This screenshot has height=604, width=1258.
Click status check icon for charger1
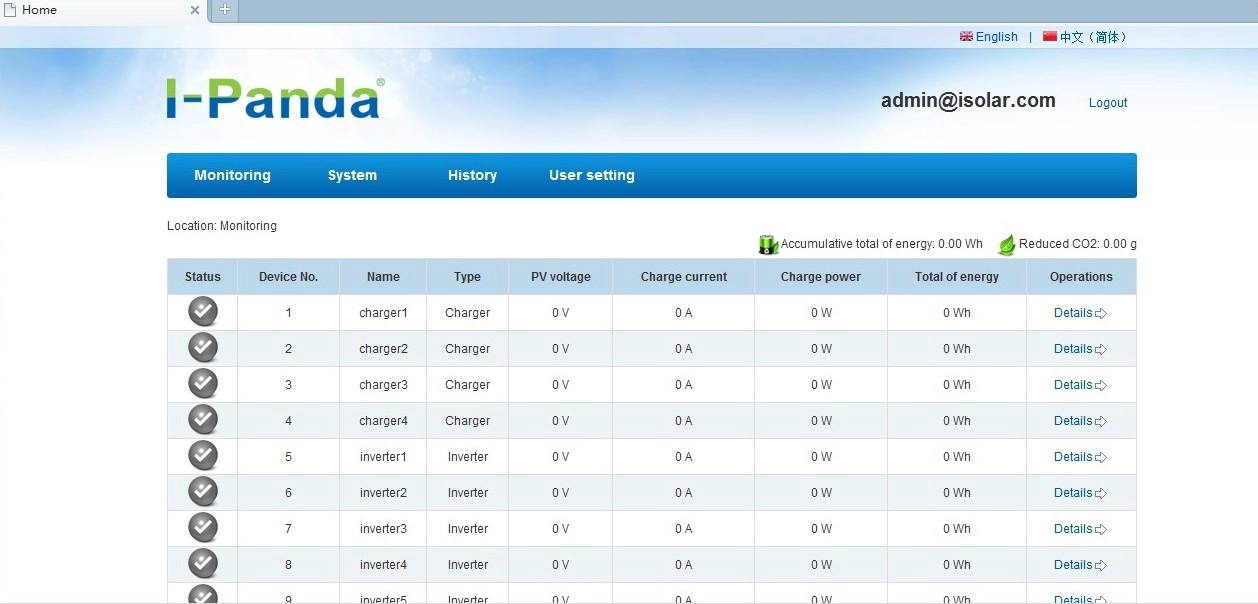(203, 312)
